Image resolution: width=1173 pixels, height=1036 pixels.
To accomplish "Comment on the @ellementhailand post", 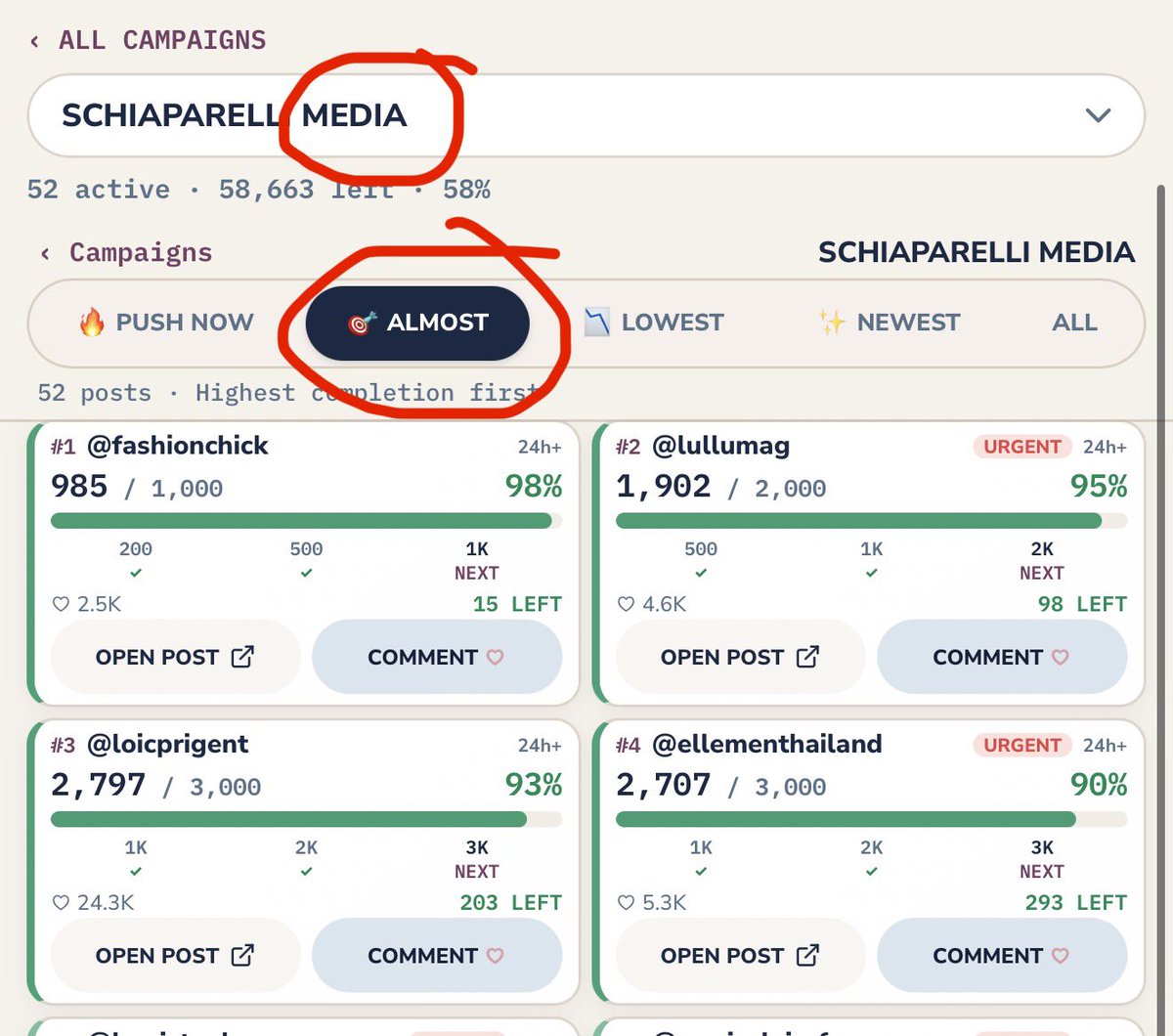I will point(1002,955).
